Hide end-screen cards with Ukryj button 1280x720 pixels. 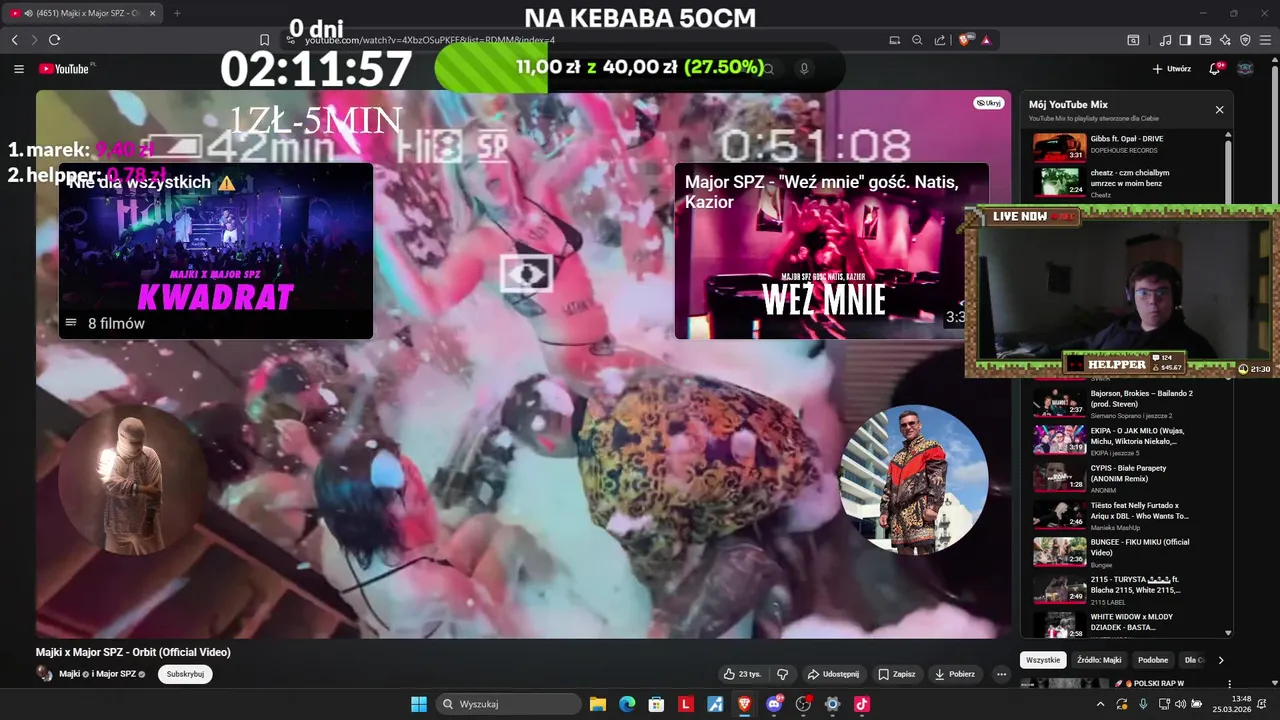tap(988, 103)
